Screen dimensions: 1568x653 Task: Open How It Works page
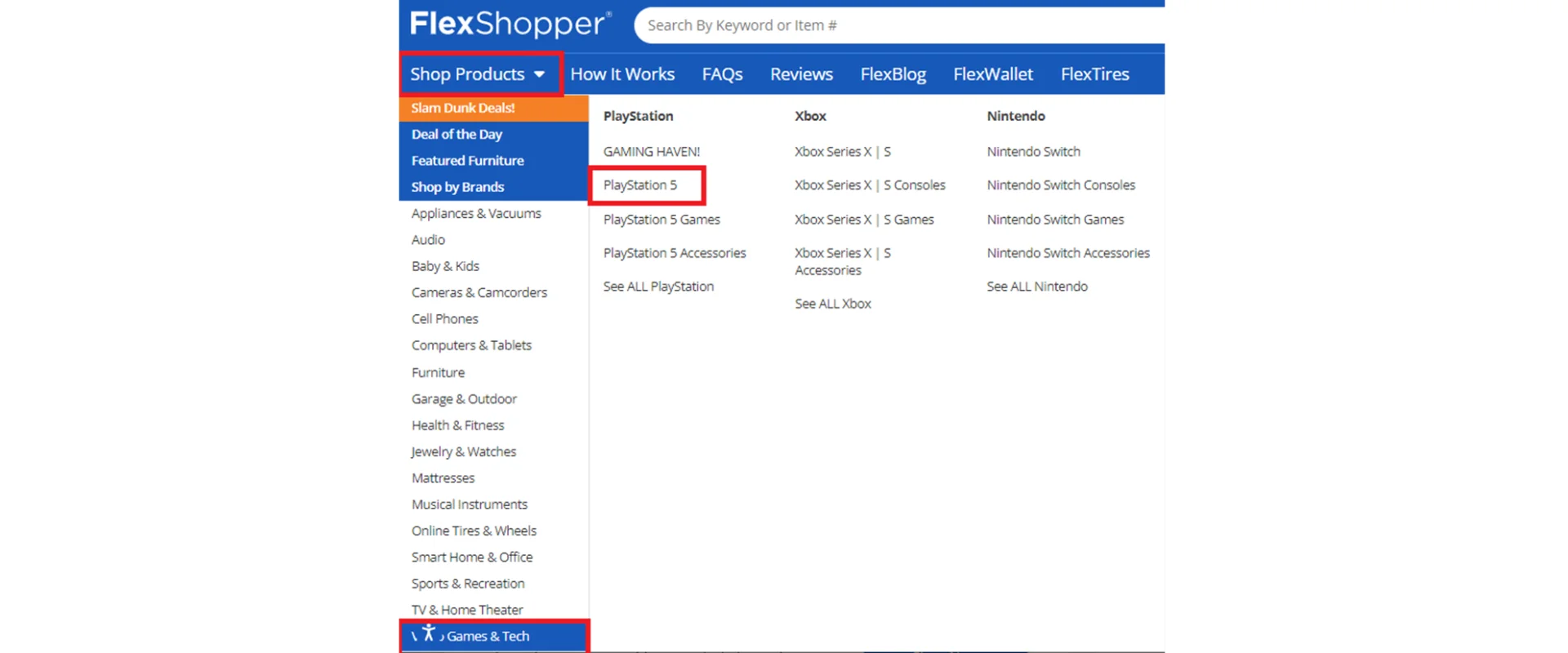622,74
